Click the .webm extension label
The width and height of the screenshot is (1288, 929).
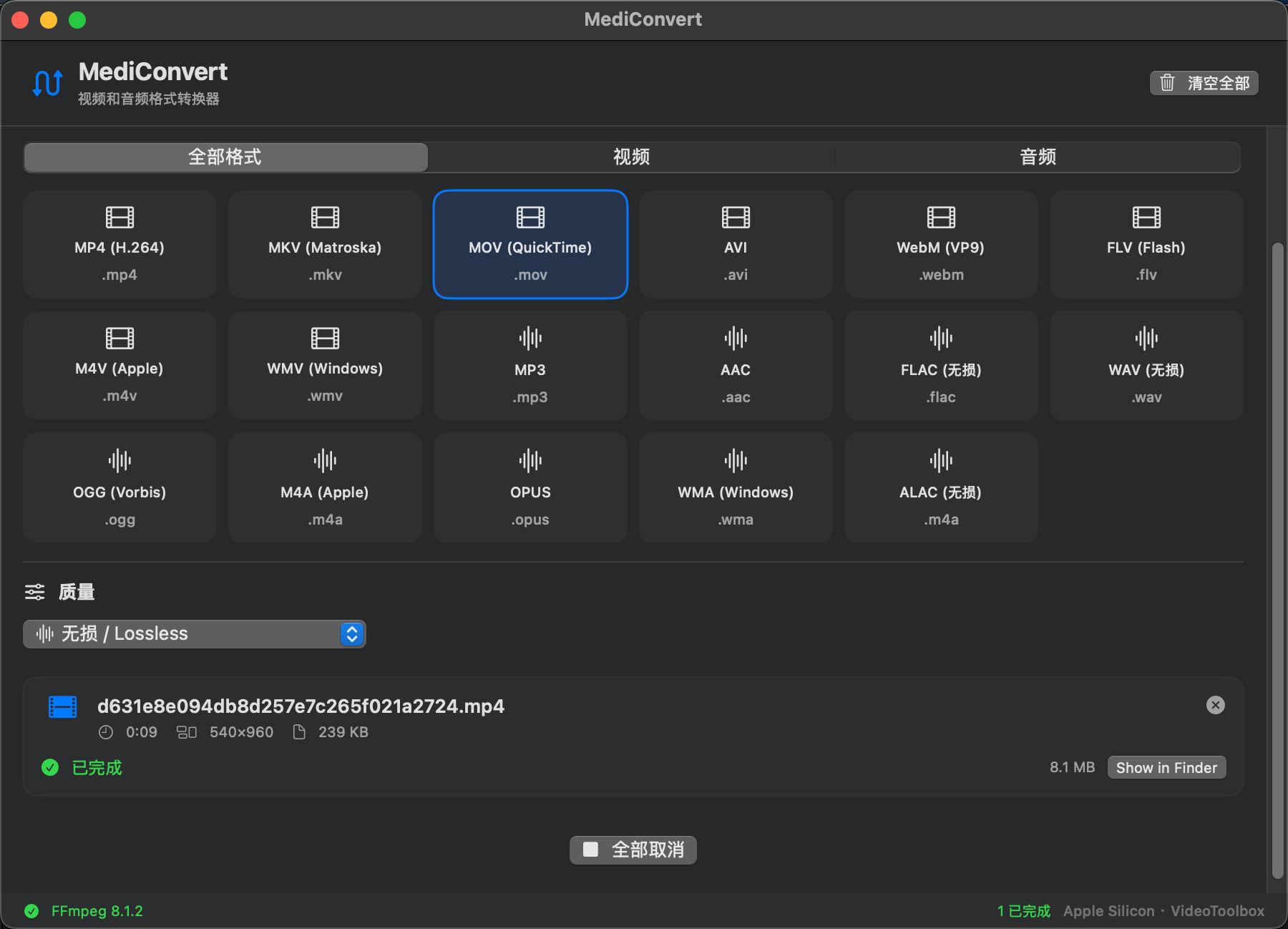tap(942, 275)
